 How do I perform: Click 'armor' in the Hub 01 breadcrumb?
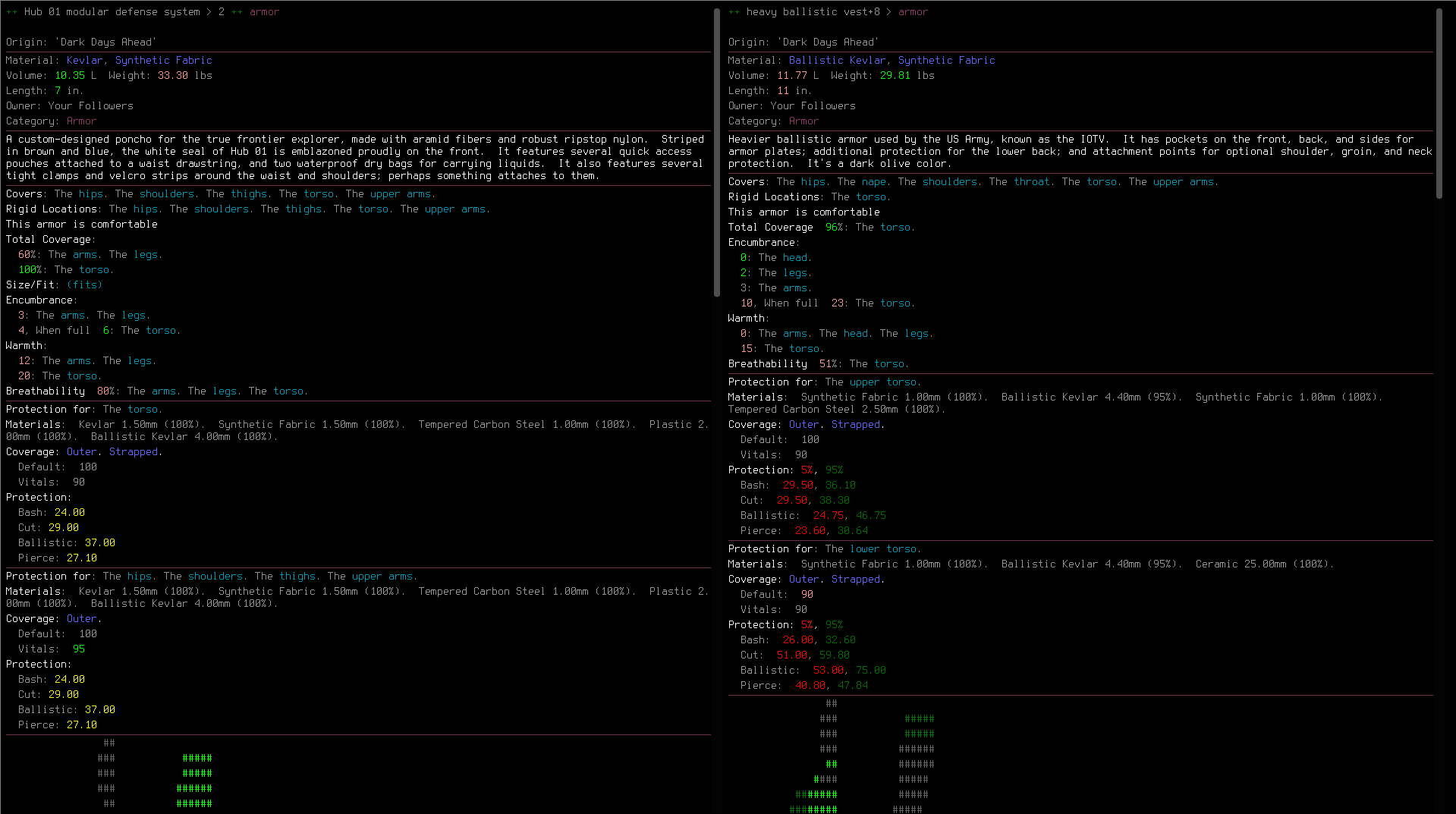pyautogui.click(x=264, y=12)
